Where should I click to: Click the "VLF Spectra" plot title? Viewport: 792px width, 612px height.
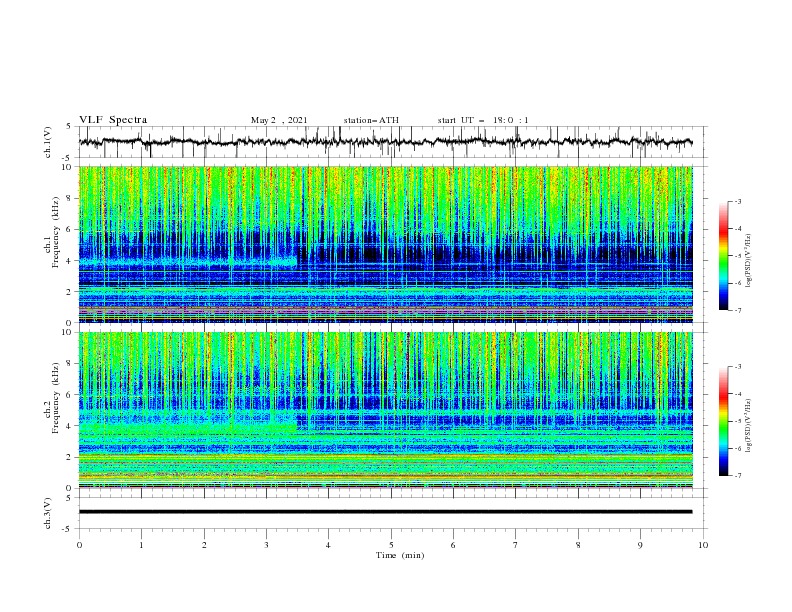(113, 120)
